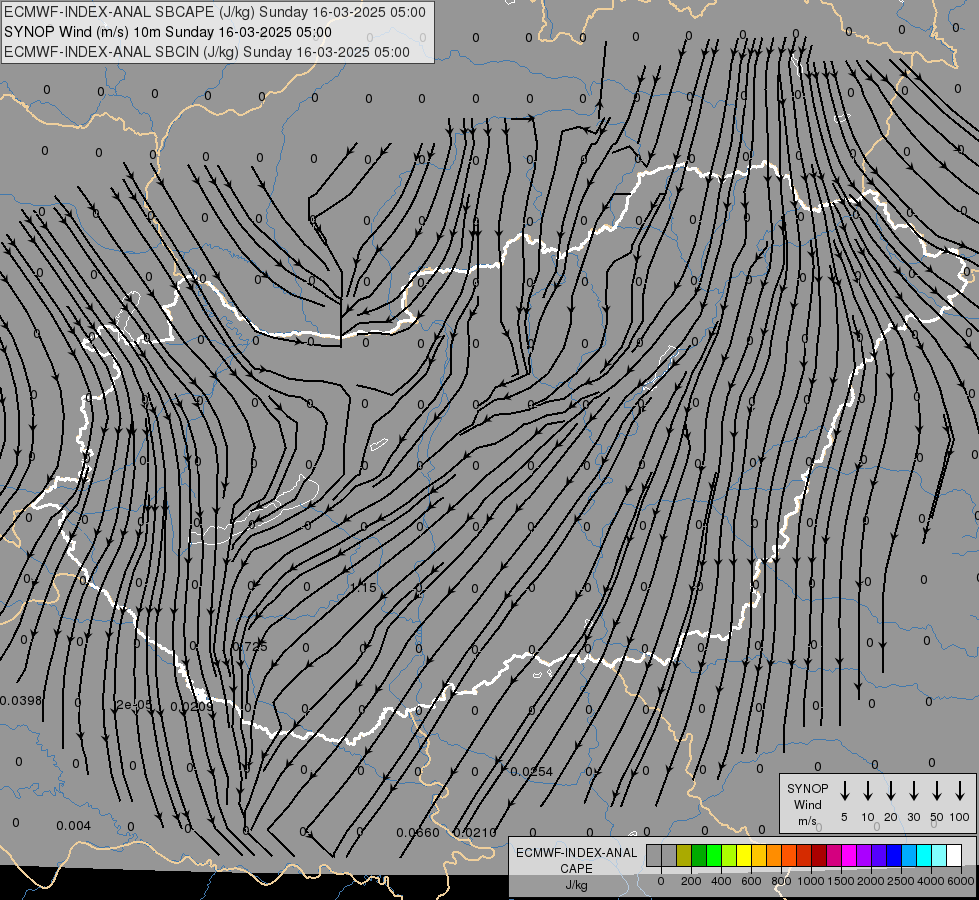Click the 1.15 value on the map
Image resolution: width=979 pixels, height=900 pixels.
[363, 587]
